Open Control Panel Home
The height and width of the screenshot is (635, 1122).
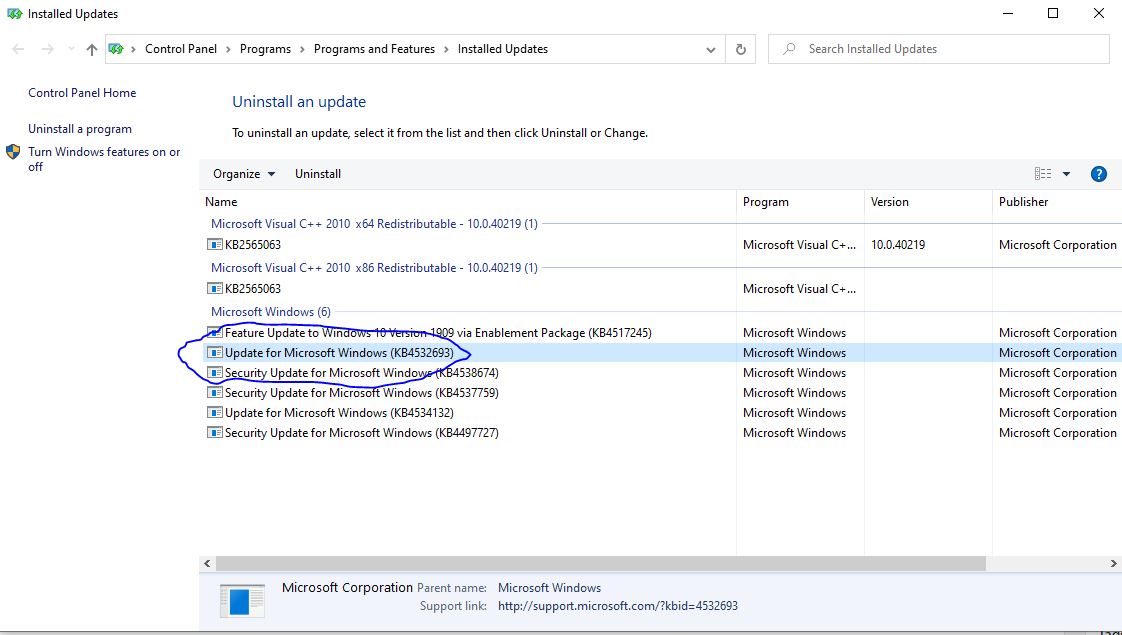(82, 92)
